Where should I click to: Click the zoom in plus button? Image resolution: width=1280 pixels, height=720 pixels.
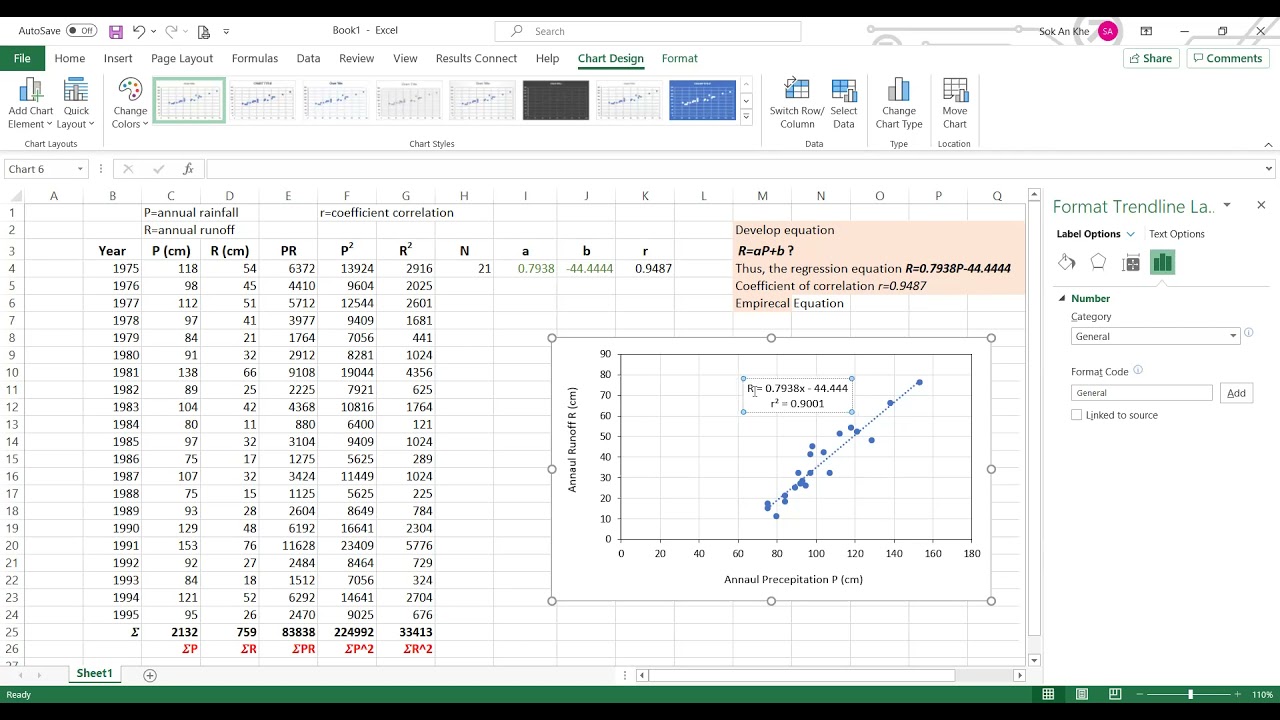click(1238, 694)
